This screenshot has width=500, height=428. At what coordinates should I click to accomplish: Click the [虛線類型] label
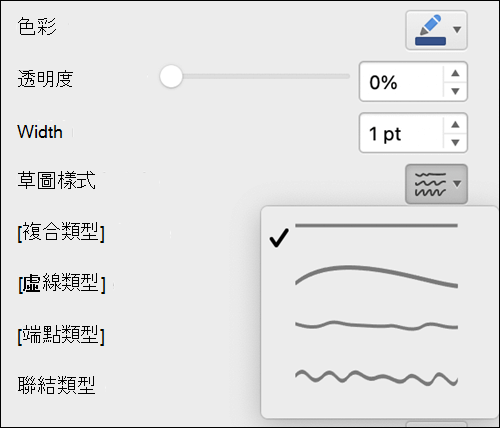pyautogui.click(x=62, y=283)
